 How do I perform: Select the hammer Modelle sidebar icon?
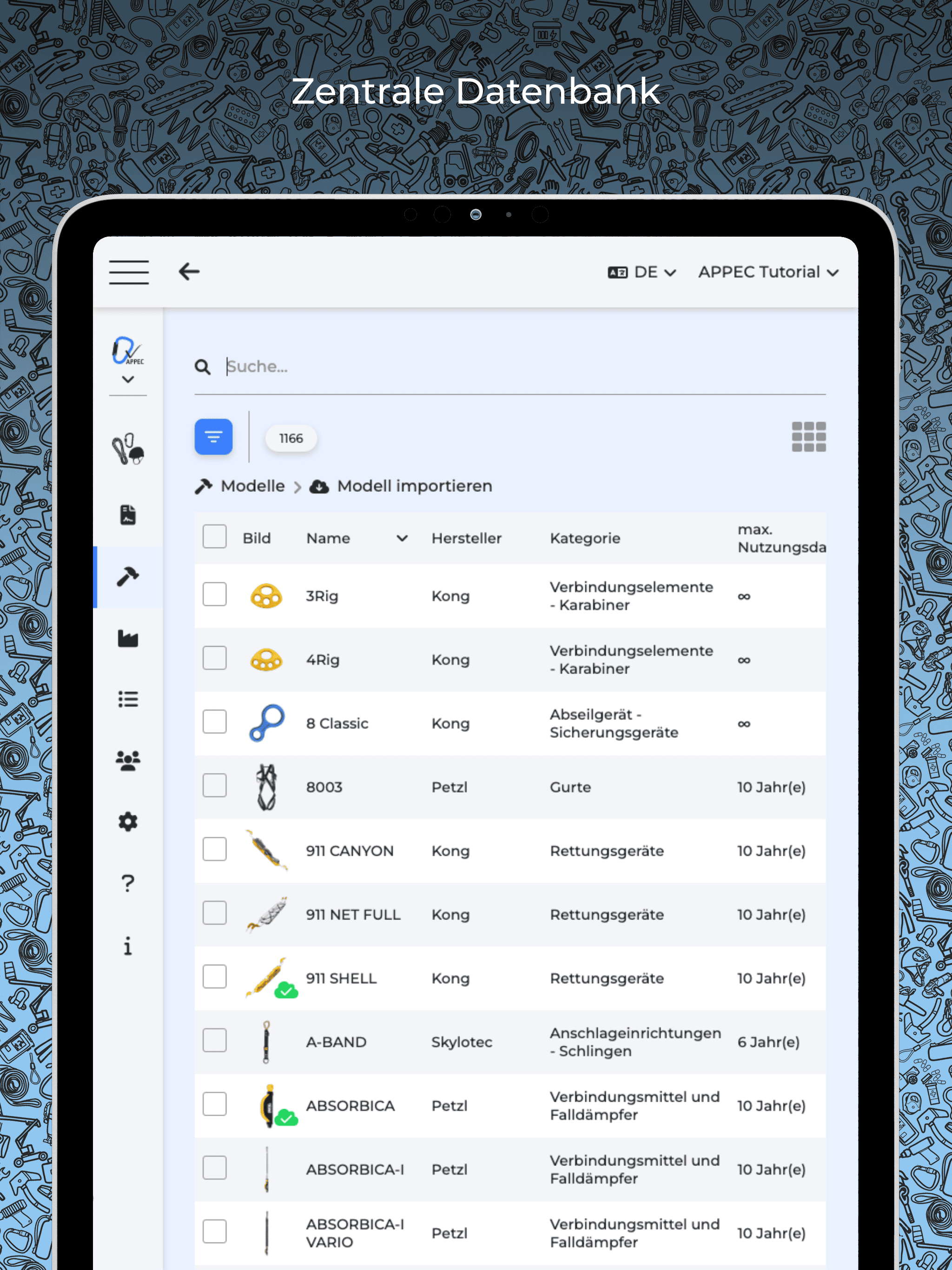(128, 576)
